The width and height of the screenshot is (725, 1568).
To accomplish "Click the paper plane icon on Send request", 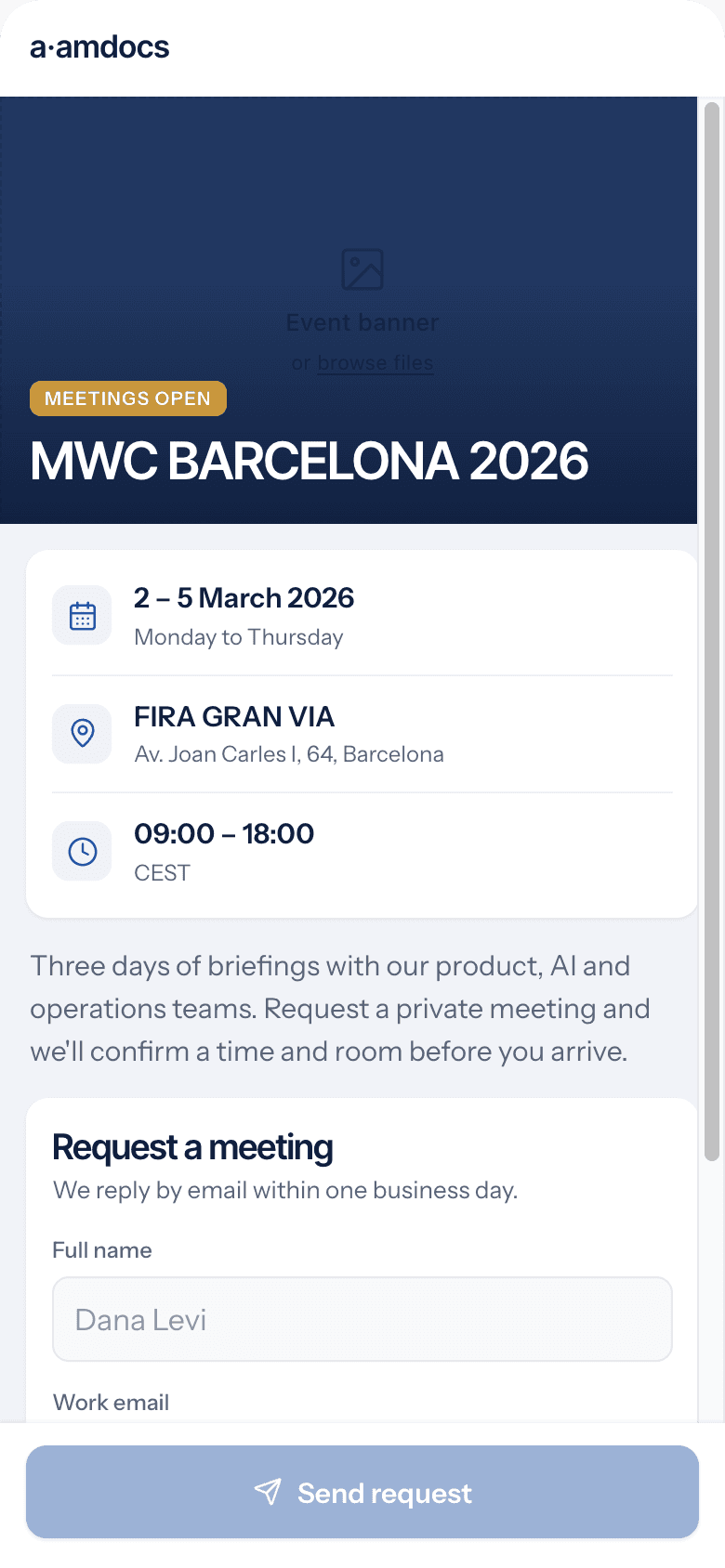I will [268, 1492].
